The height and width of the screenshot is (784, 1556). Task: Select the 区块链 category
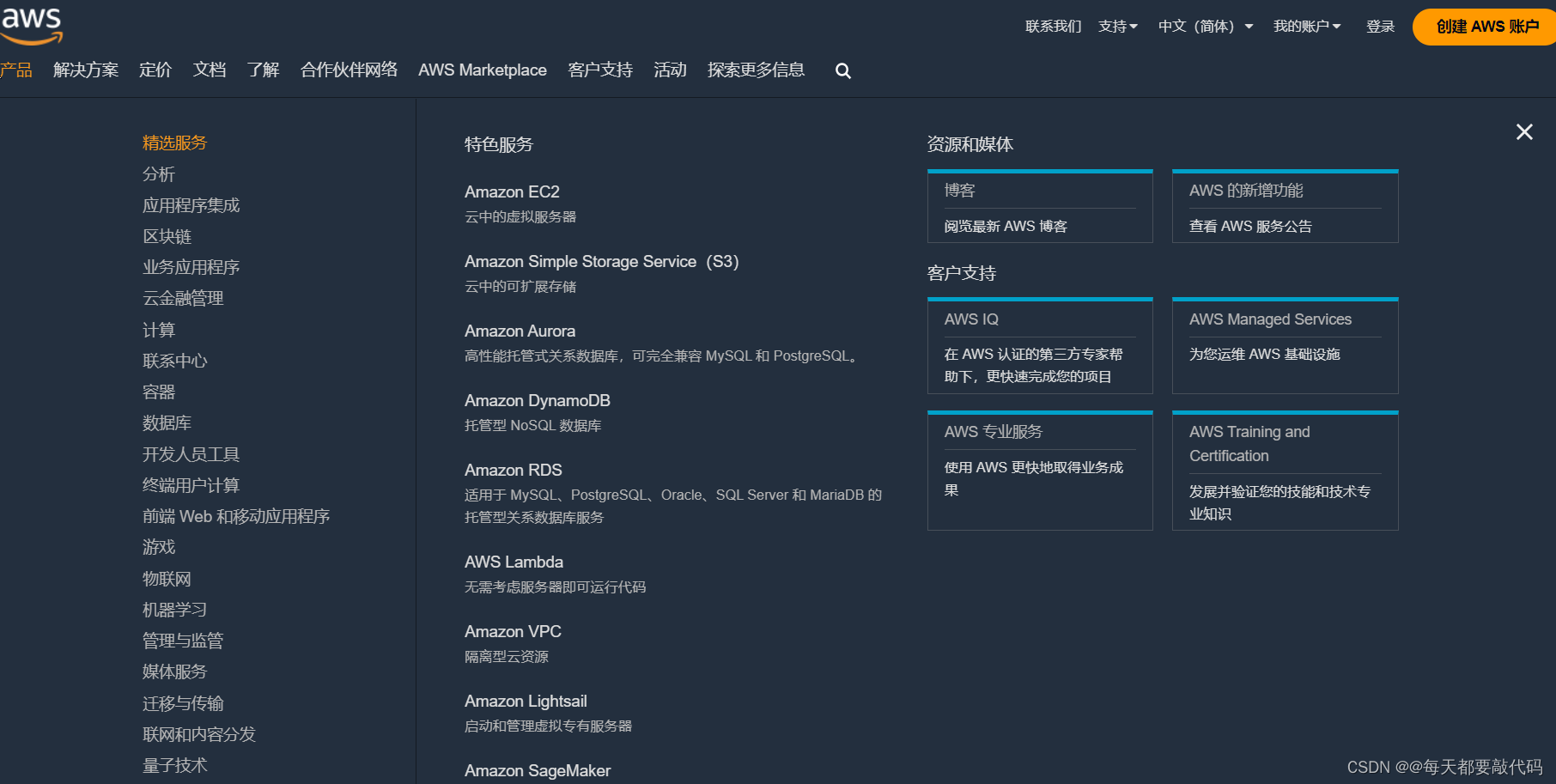(x=167, y=236)
